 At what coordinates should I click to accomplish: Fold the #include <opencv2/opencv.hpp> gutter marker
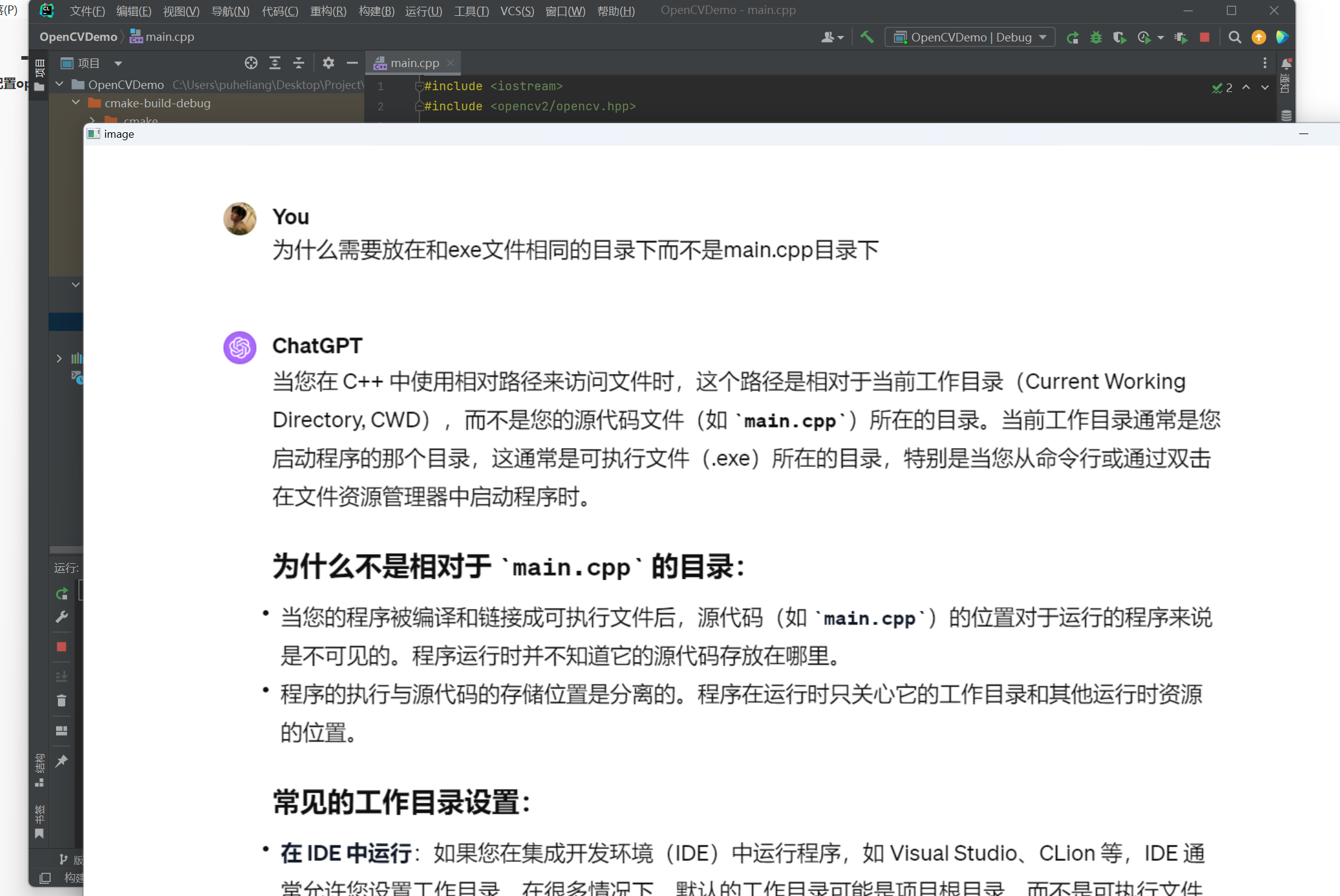coord(419,107)
